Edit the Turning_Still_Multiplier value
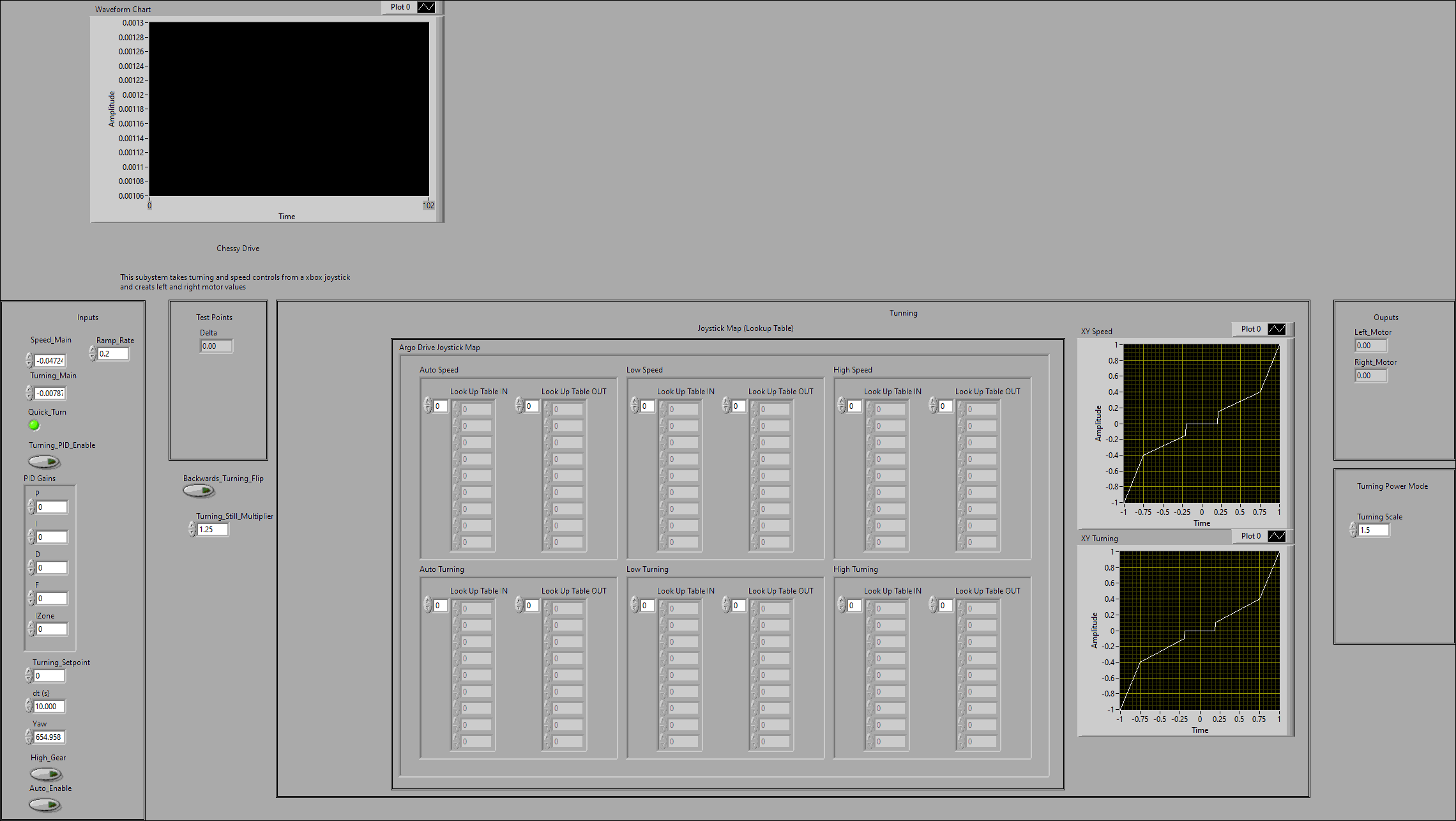The height and width of the screenshot is (821, 1456). click(213, 529)
